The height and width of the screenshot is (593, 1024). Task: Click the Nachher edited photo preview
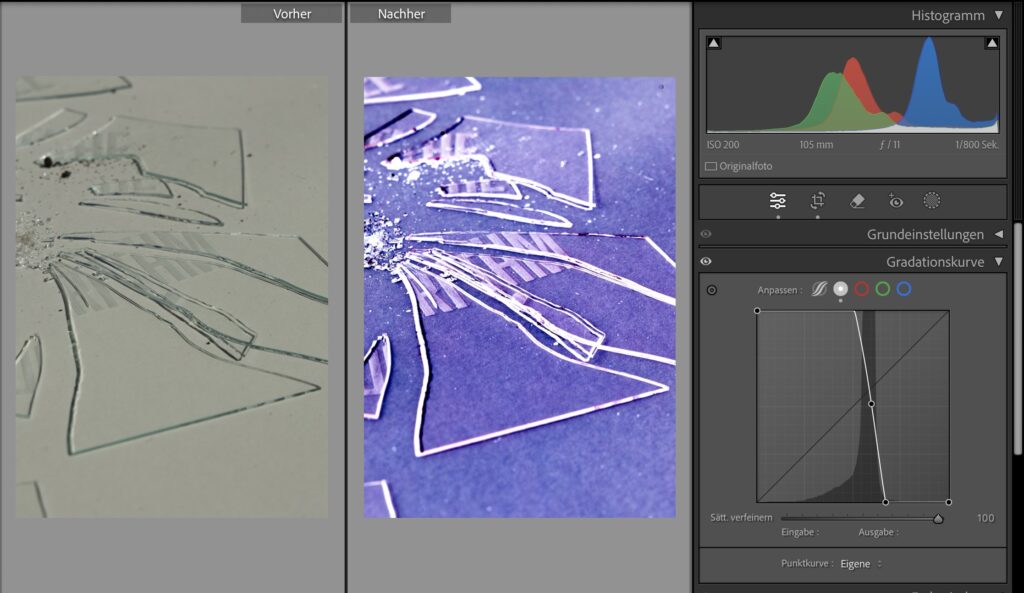coord(520,297)
